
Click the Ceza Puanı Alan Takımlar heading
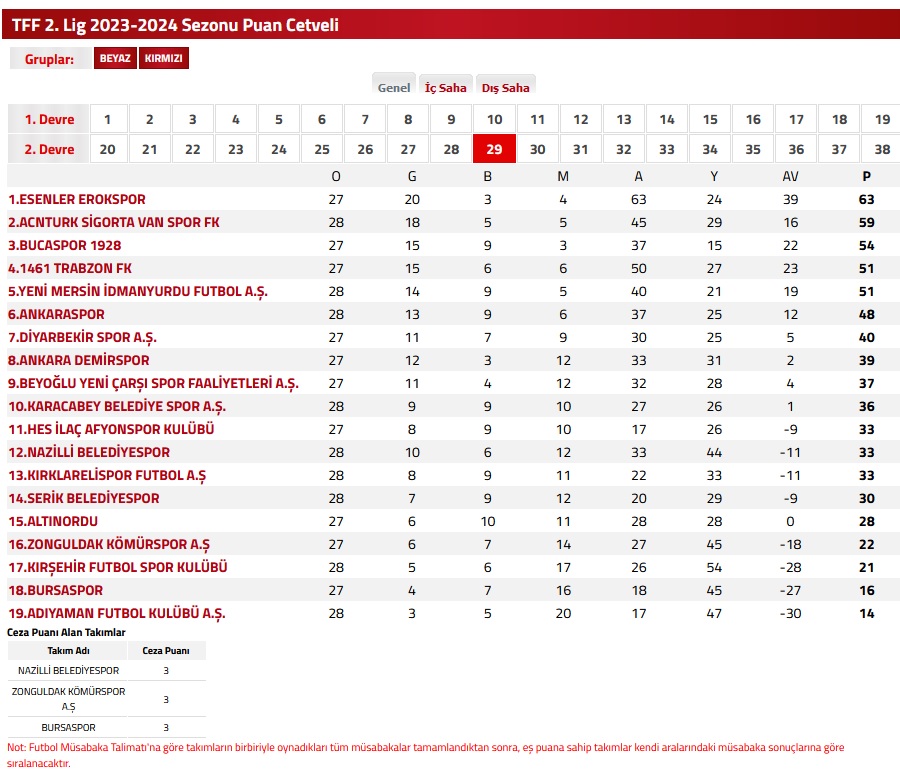tap(66, 632)
